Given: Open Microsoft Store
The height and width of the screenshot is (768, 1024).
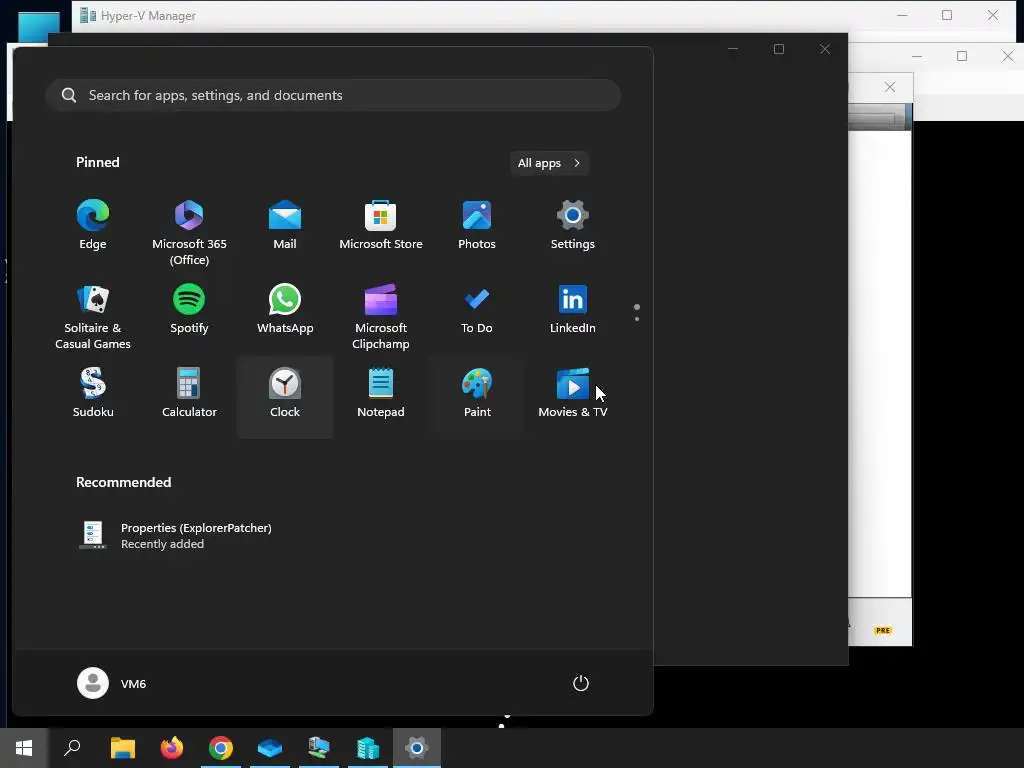Looking at the screenshot, I should 381,225.
